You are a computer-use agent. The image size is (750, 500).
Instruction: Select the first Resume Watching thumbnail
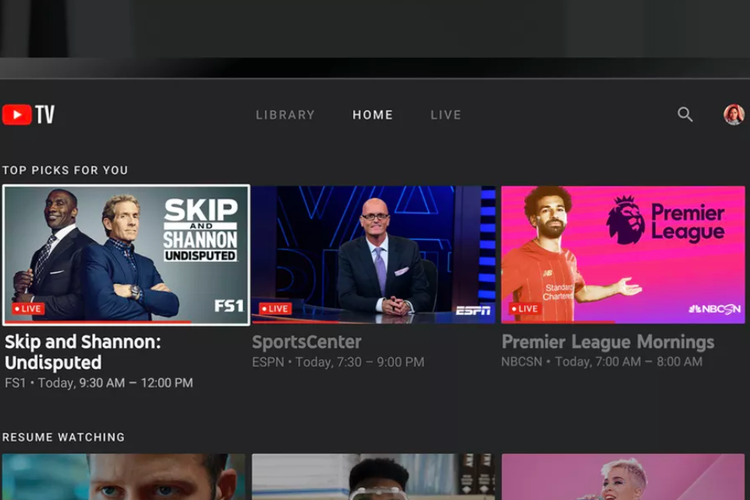pyautogui.click(x=123, y=477)
